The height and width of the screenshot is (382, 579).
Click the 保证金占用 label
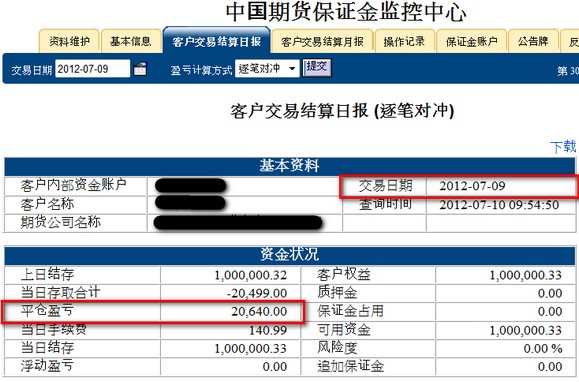pyautogui.click(x=350, y=311)
